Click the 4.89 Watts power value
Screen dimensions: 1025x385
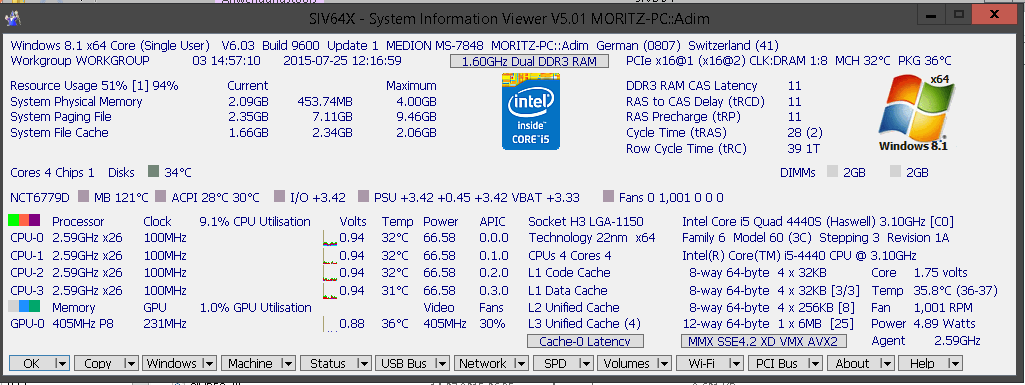[945, 324]
